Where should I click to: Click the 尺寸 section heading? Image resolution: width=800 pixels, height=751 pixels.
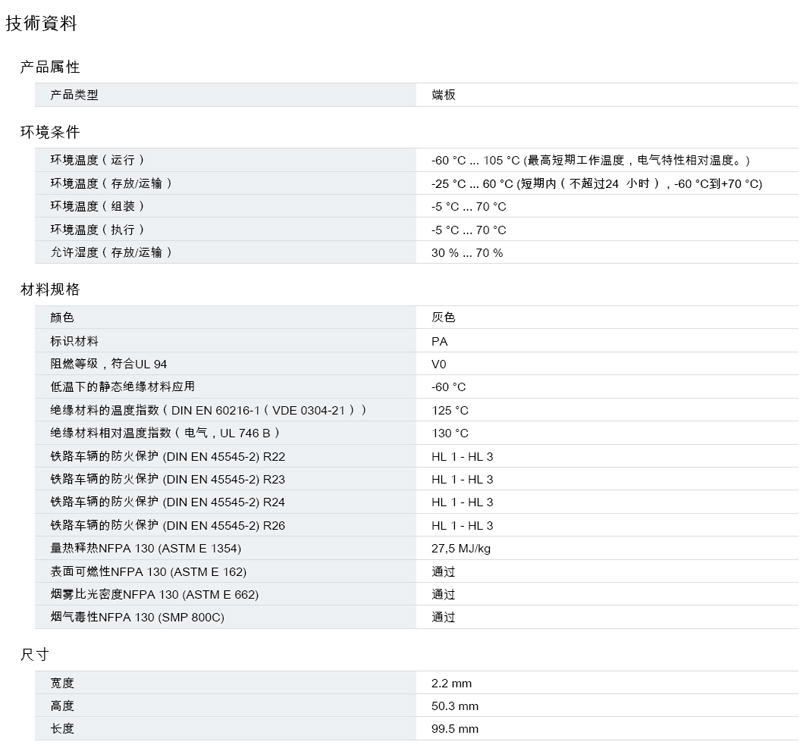point(35,655)
